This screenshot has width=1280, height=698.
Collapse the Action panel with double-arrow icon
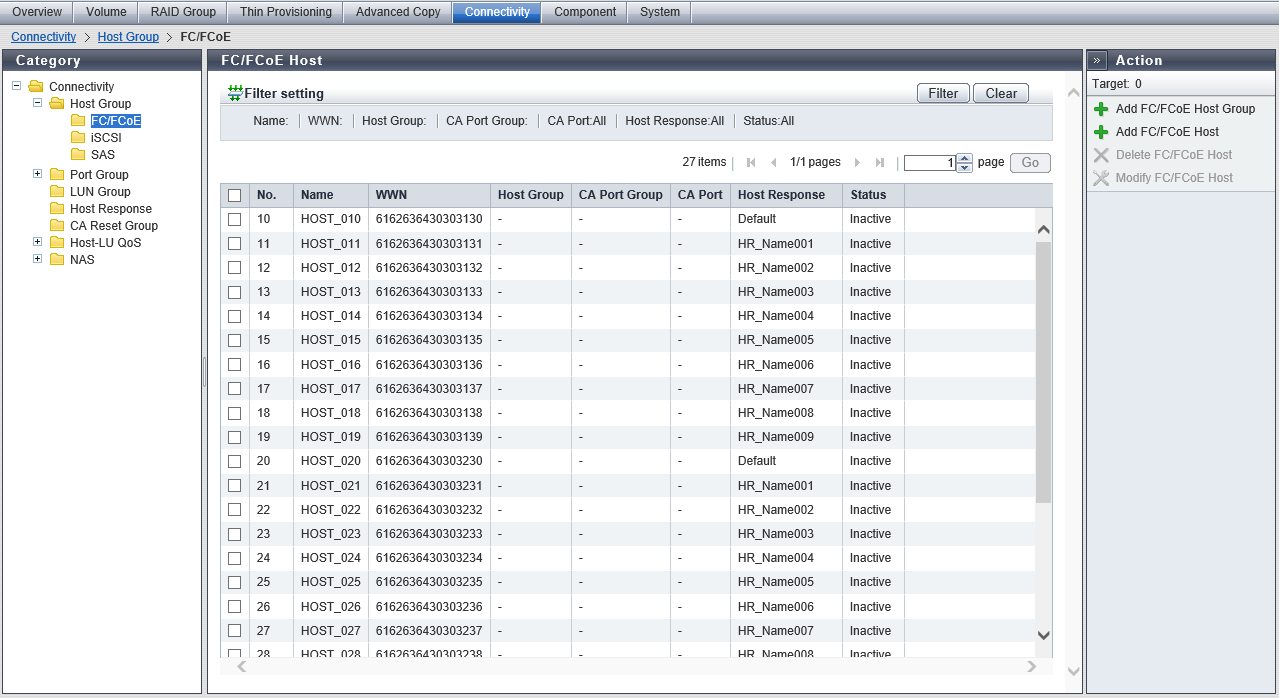tap(1097, 60)
